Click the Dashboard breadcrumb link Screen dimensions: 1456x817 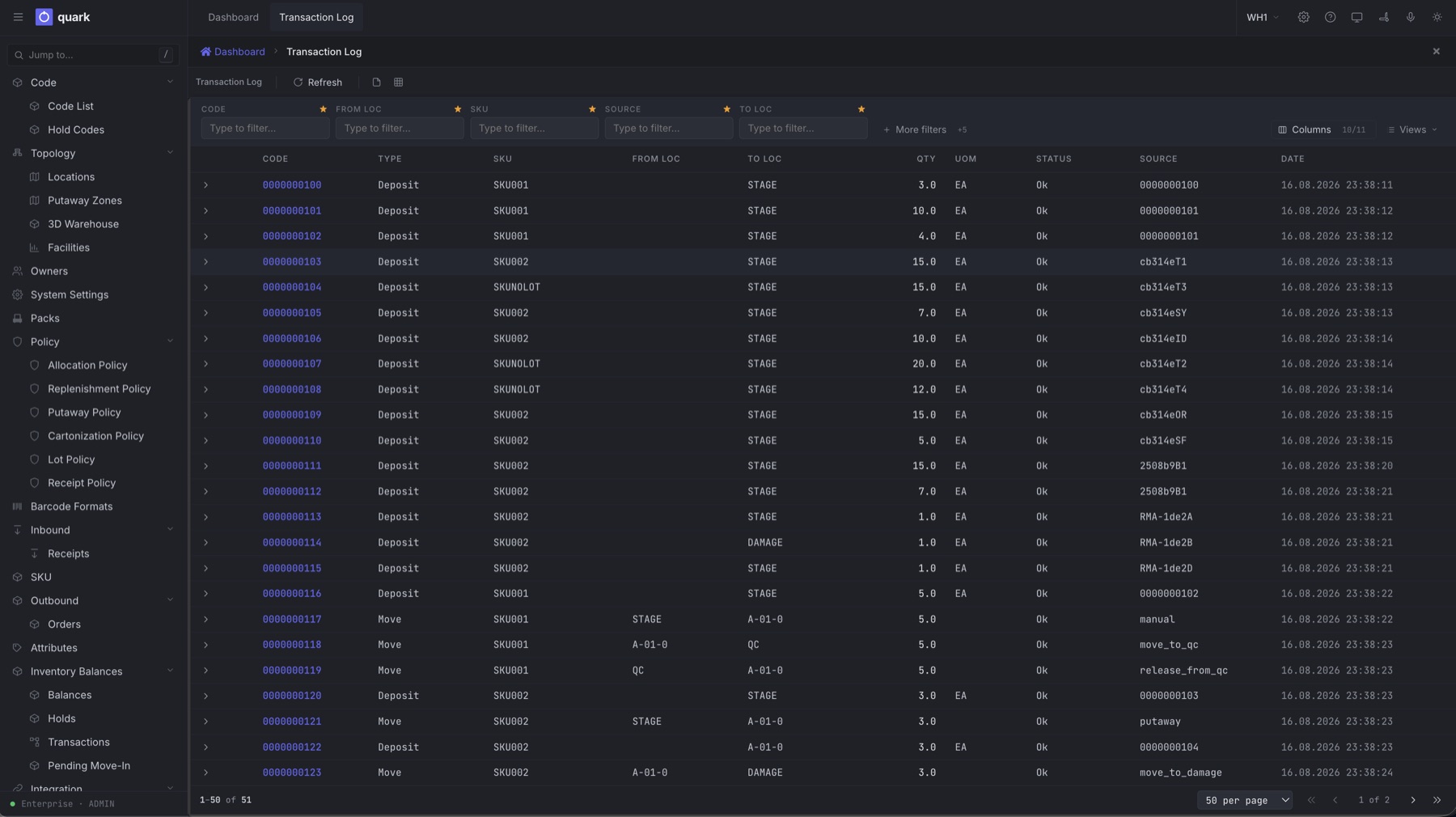(x=239, y=52)
